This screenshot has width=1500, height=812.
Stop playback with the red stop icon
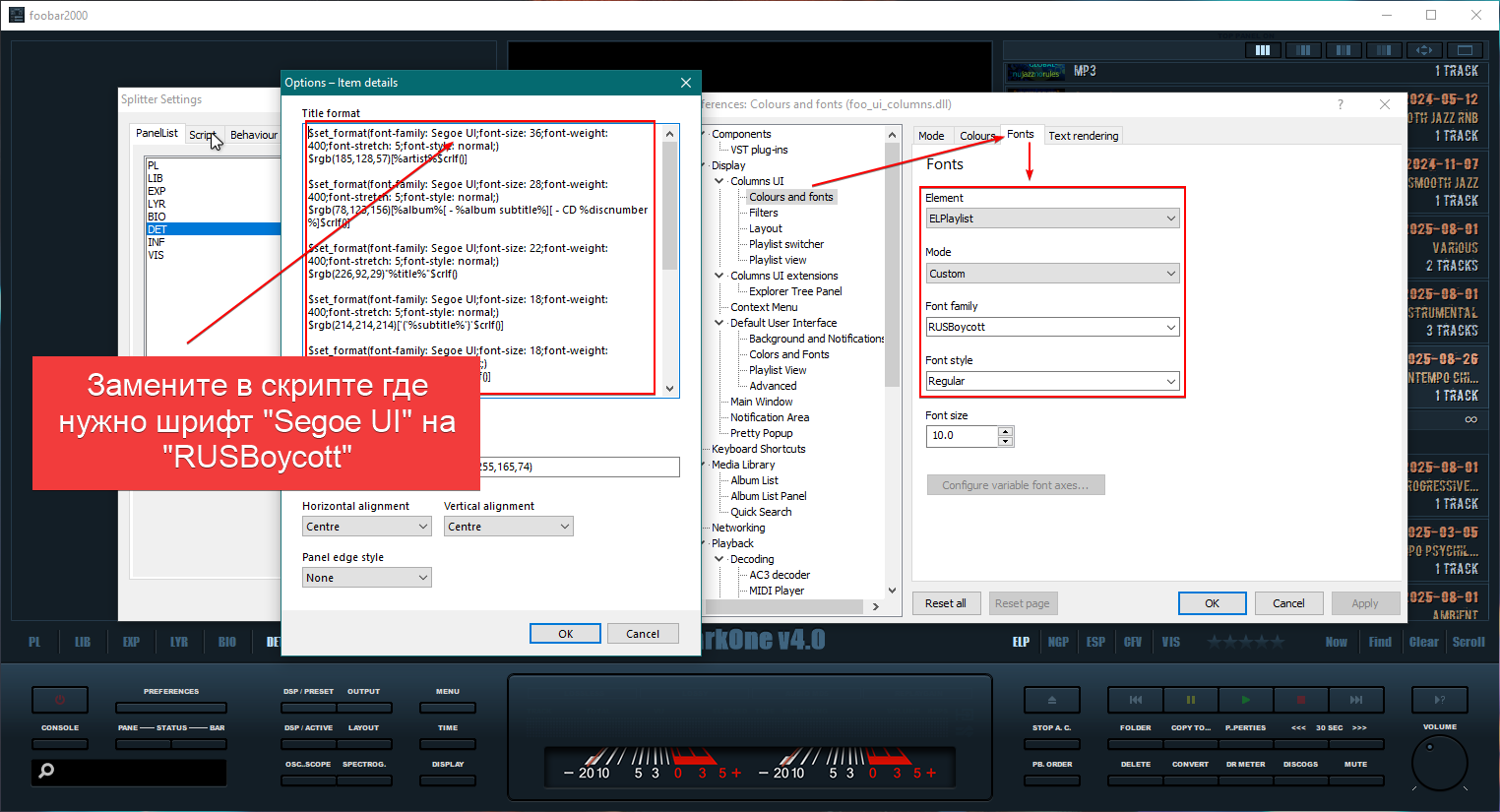tap(1301, 700)
